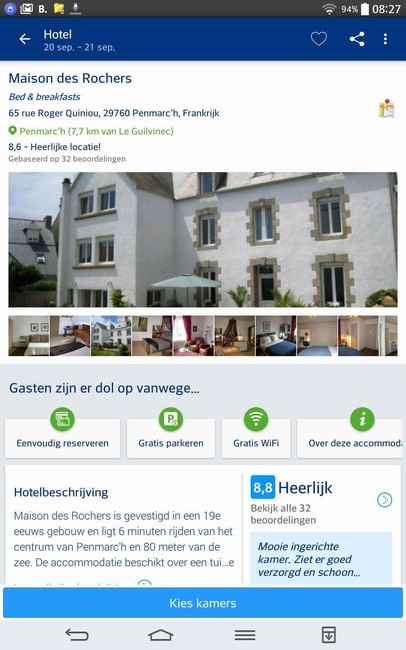
Task: Share this hotel listing
Action: [x=357, y=39]
